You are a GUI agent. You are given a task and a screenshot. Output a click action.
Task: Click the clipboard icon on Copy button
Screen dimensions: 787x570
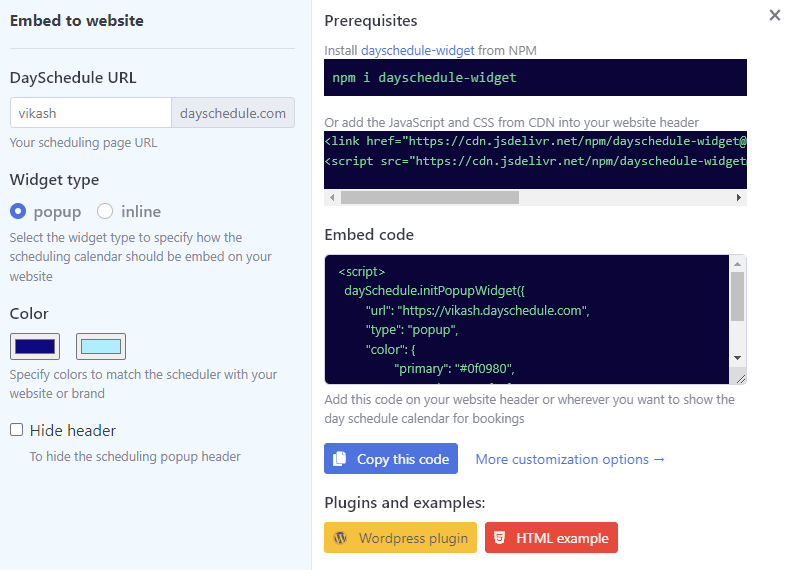tap(340, 459)
